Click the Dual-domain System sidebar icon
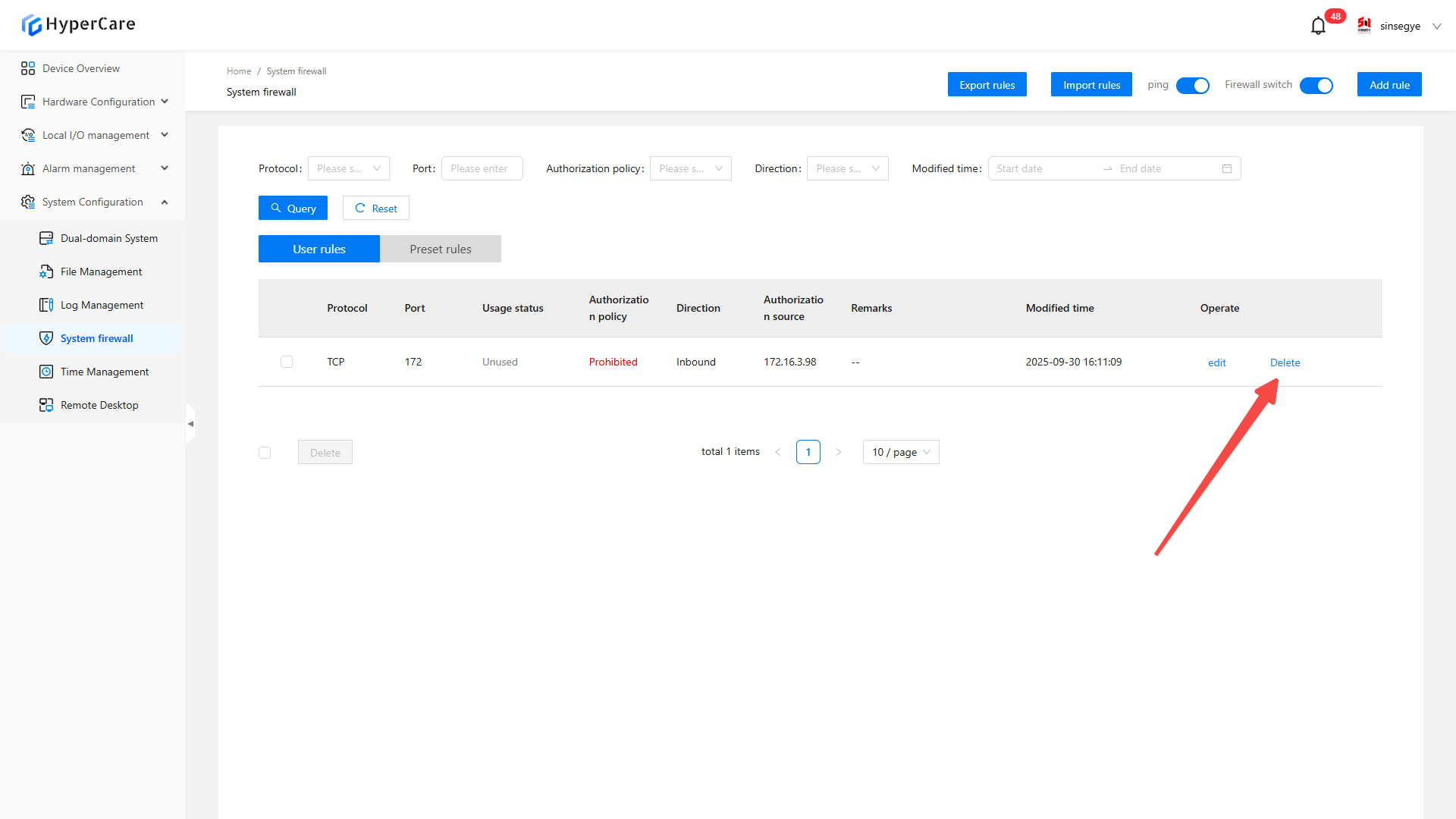The height and width of the screenshot is (819, 1456). (x=46, y=238)
